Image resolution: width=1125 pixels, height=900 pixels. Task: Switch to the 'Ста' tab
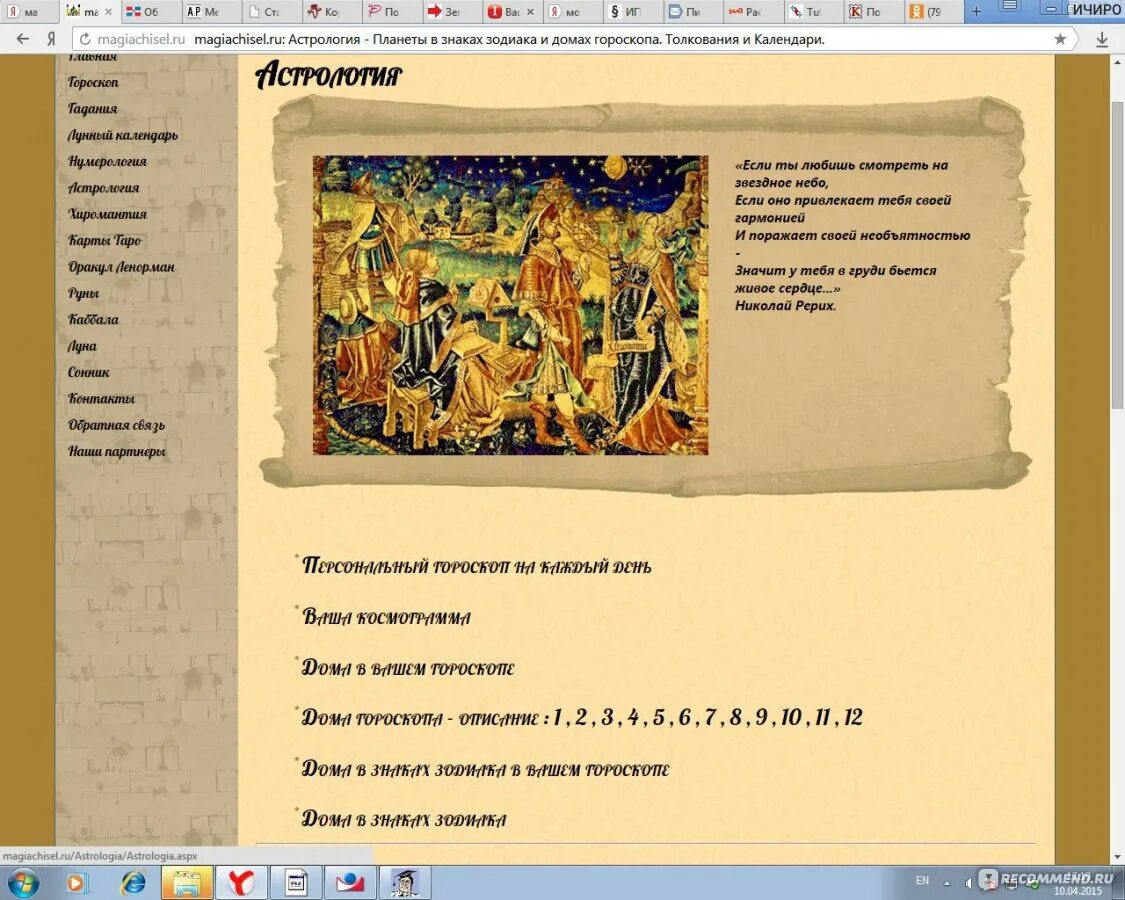tap(270, 11)
